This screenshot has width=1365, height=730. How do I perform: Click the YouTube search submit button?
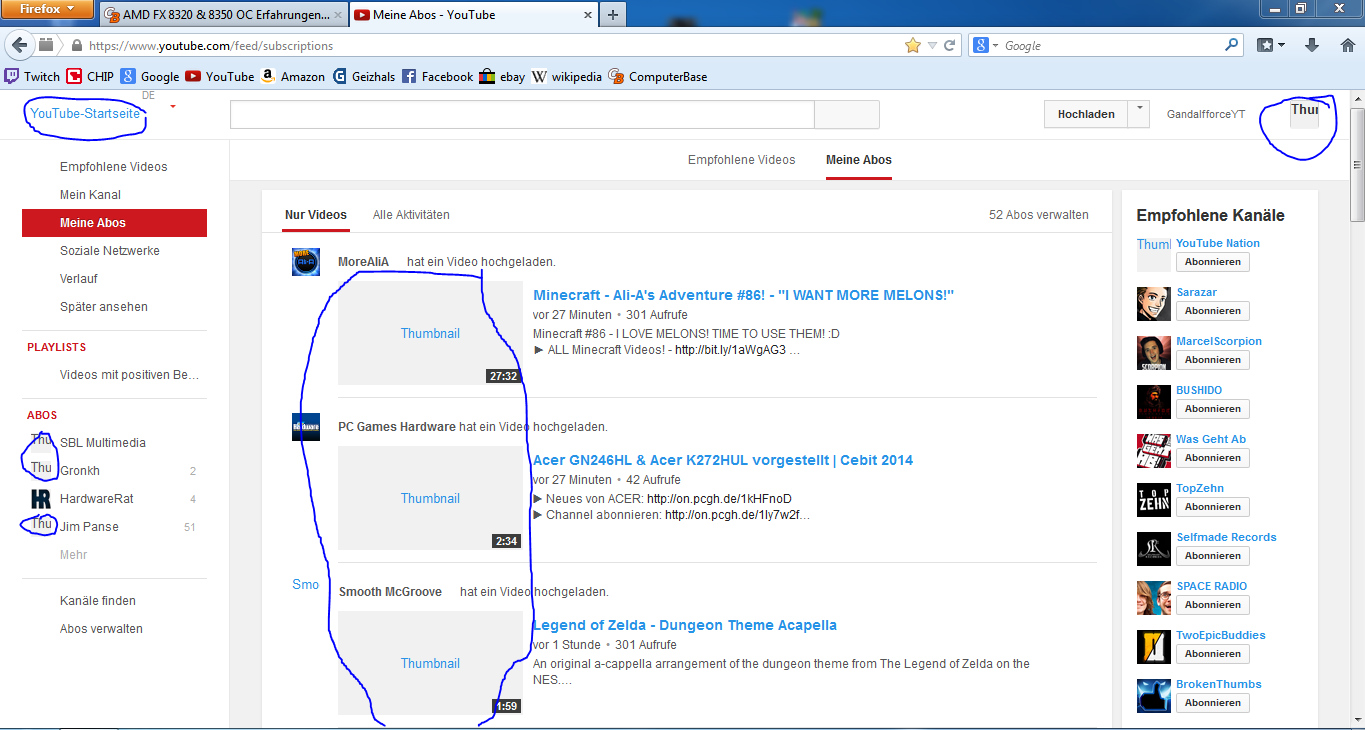(x=847, y=114)
